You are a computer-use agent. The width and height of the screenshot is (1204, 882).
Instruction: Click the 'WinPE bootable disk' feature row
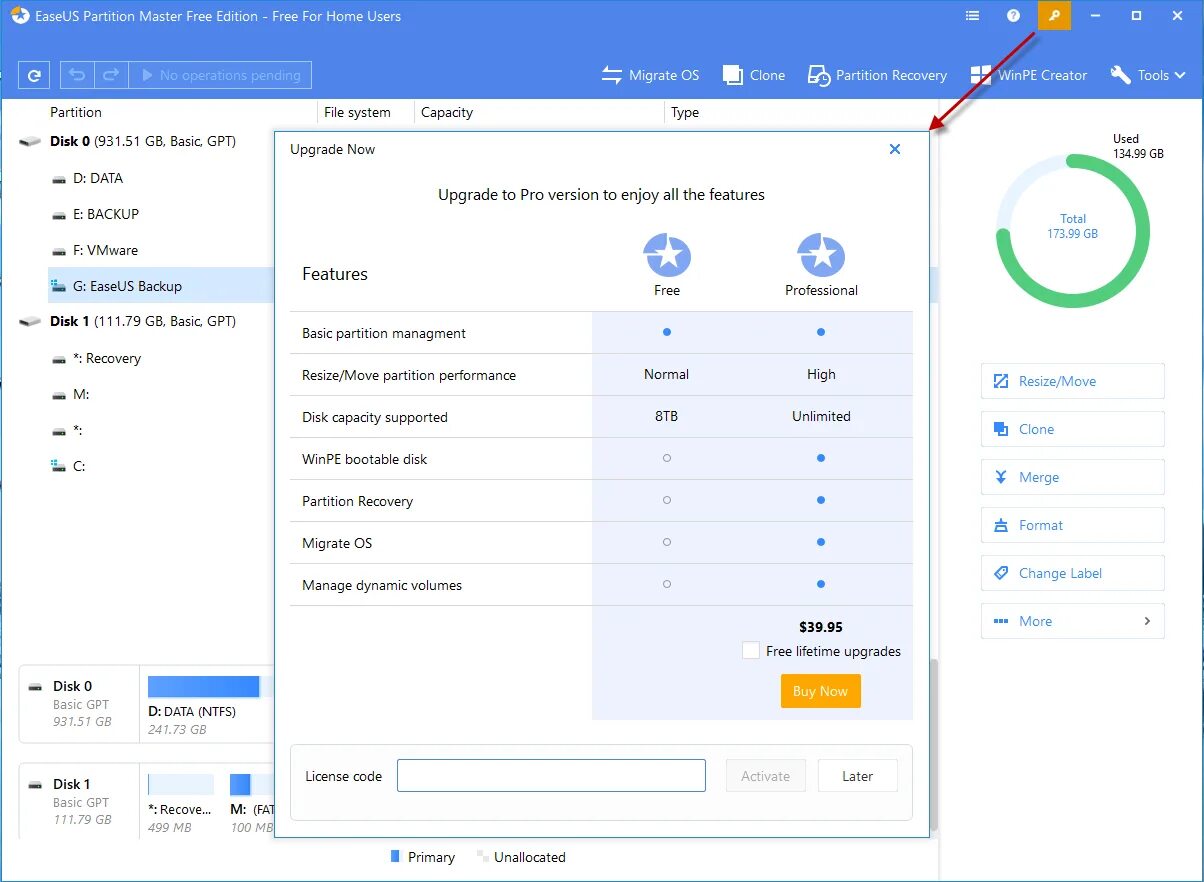(601, 459)
